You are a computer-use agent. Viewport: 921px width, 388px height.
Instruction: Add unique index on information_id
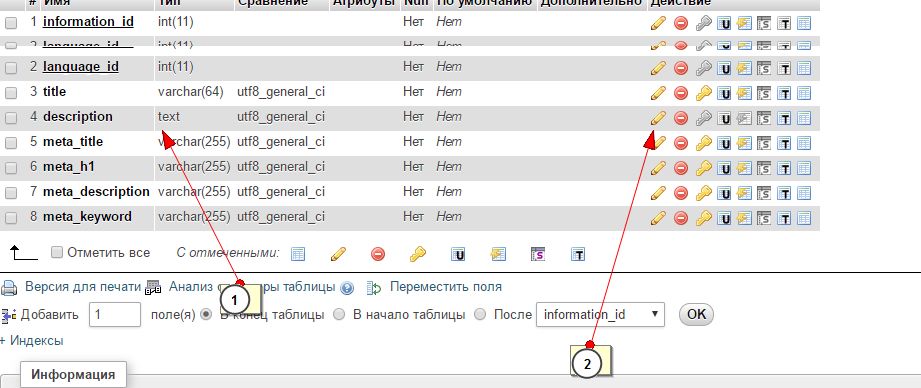tap(725, 23)
